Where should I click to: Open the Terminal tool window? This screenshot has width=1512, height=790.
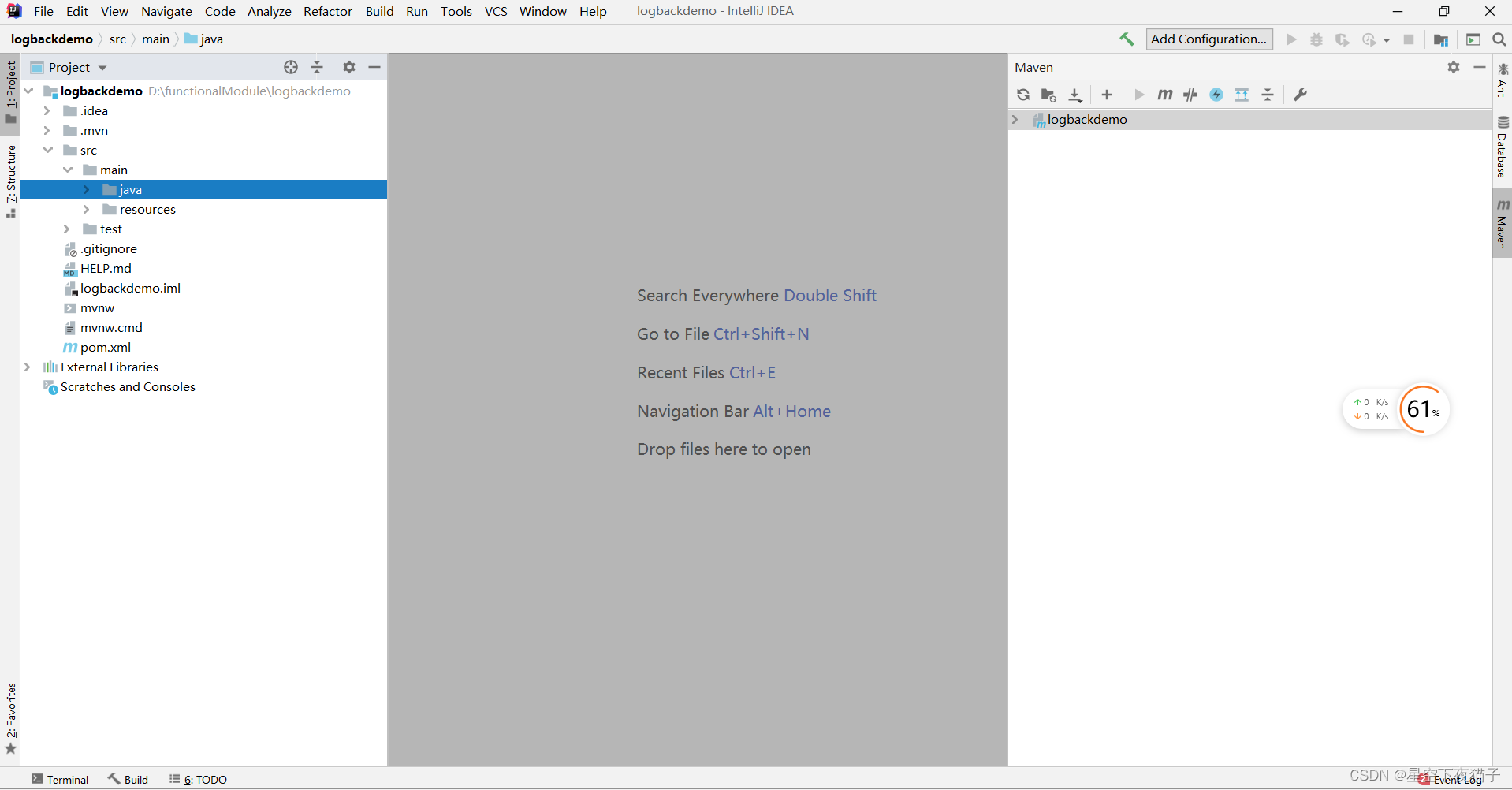click(60, 779)
